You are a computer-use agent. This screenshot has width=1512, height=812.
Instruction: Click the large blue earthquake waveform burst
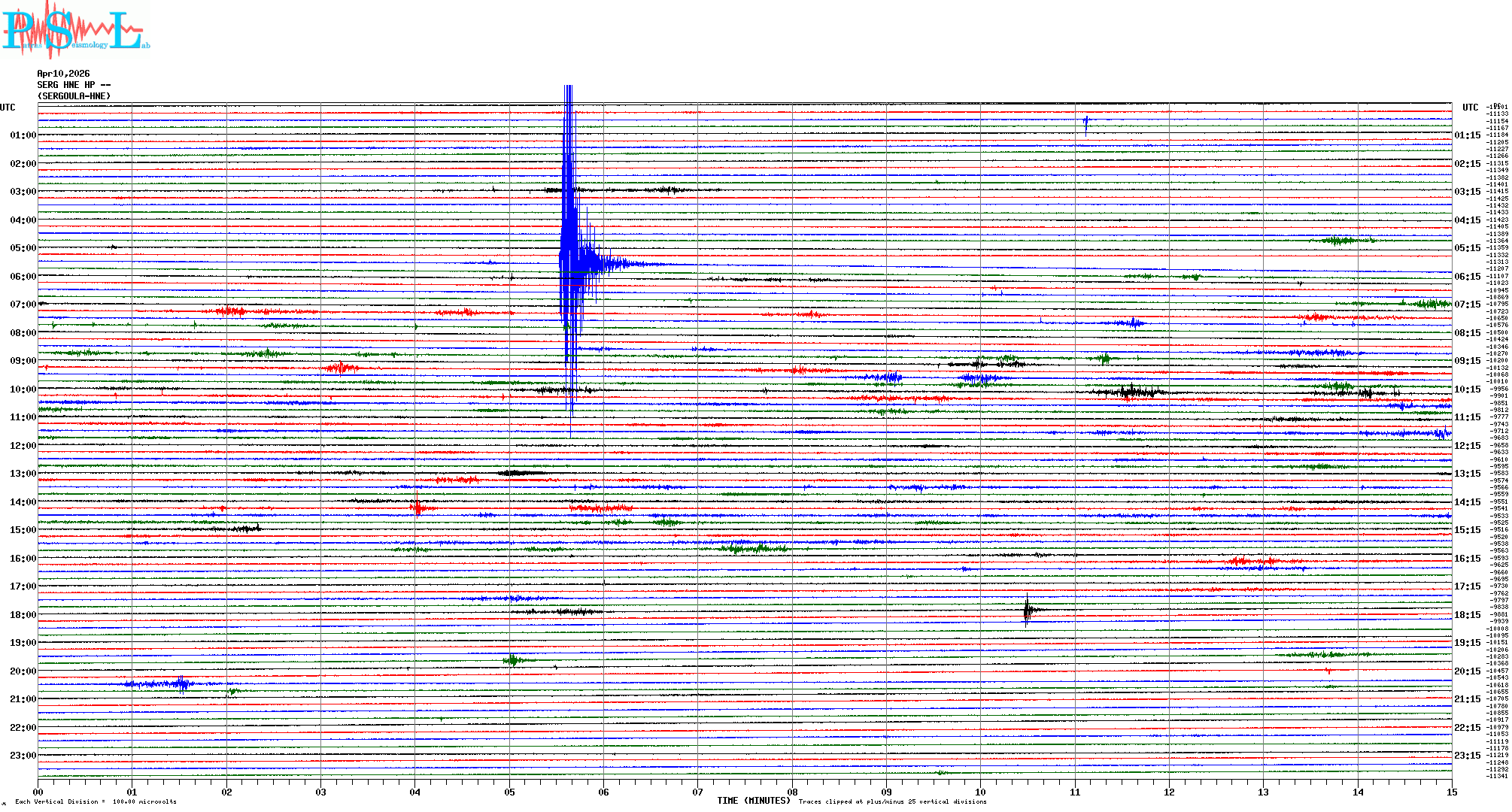click(572, 256)
